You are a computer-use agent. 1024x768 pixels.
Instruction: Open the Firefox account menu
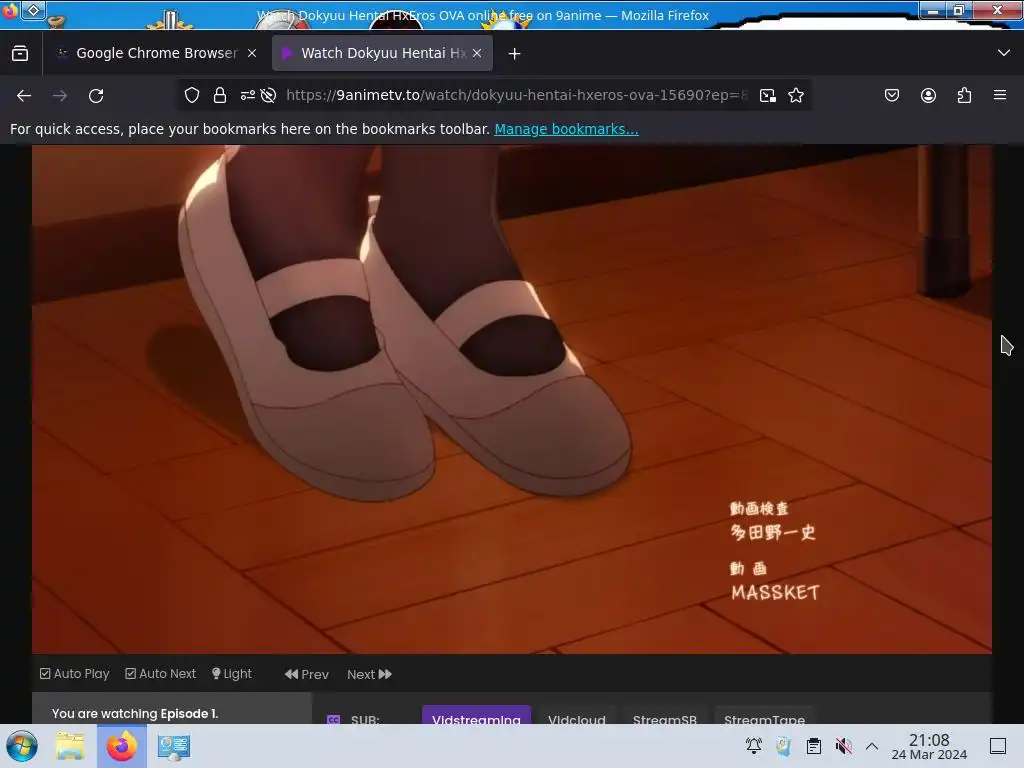[x=928, y=95]
